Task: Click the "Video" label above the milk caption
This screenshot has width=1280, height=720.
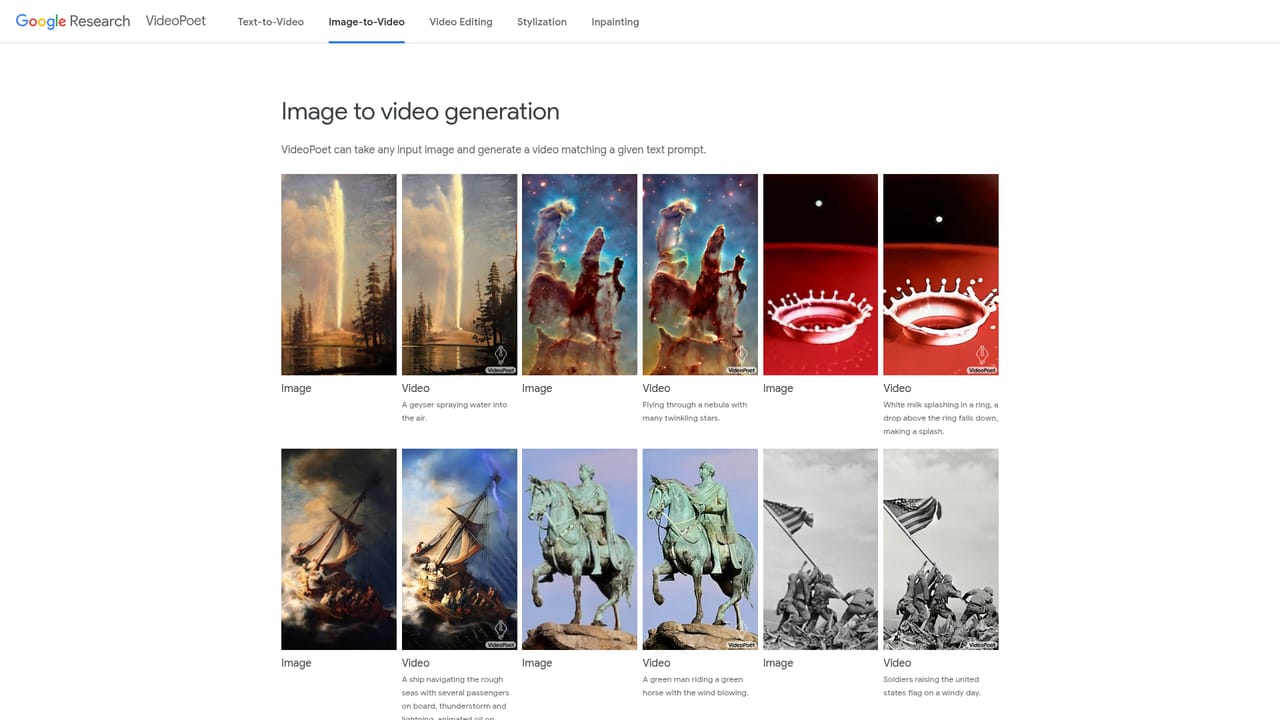Action: click(x=897, y=388)
